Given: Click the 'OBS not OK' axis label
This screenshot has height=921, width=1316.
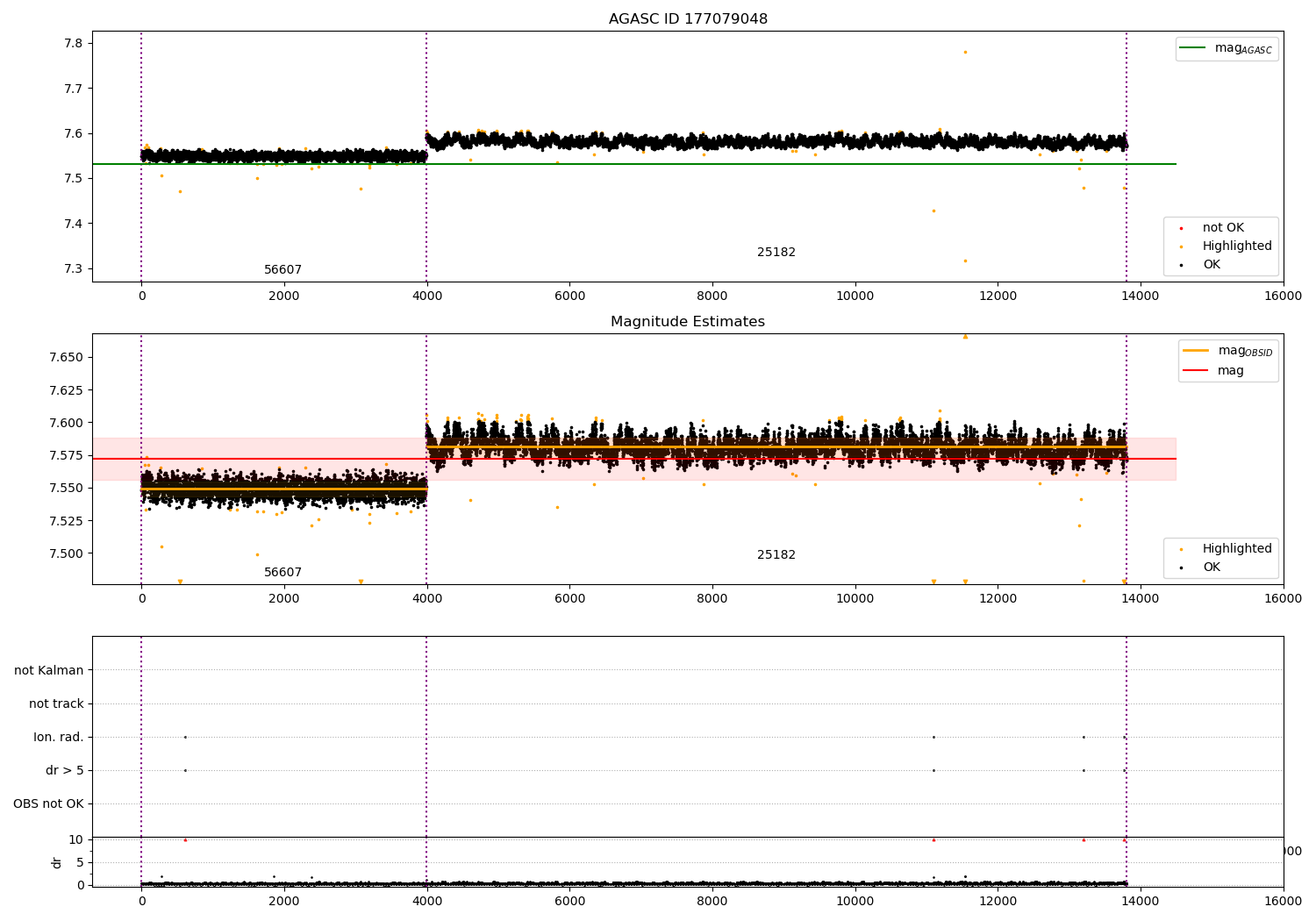Looking at the screenshot, I should [x=48, y=804].
